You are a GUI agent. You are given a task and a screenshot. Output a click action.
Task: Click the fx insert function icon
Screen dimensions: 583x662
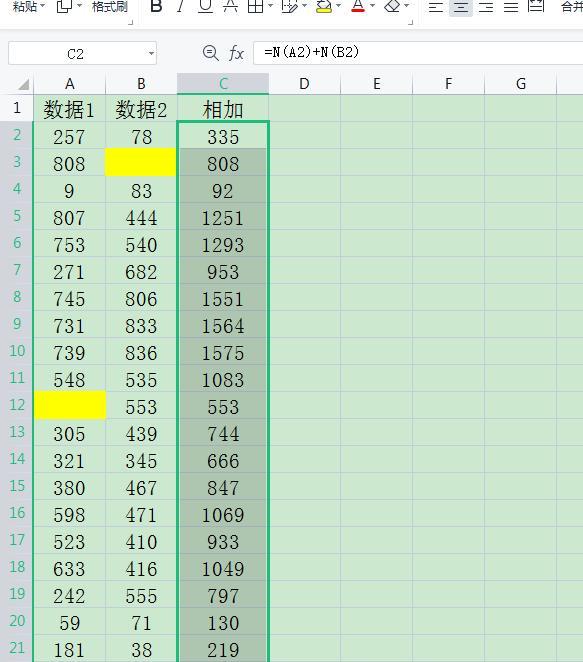[236, 54]
